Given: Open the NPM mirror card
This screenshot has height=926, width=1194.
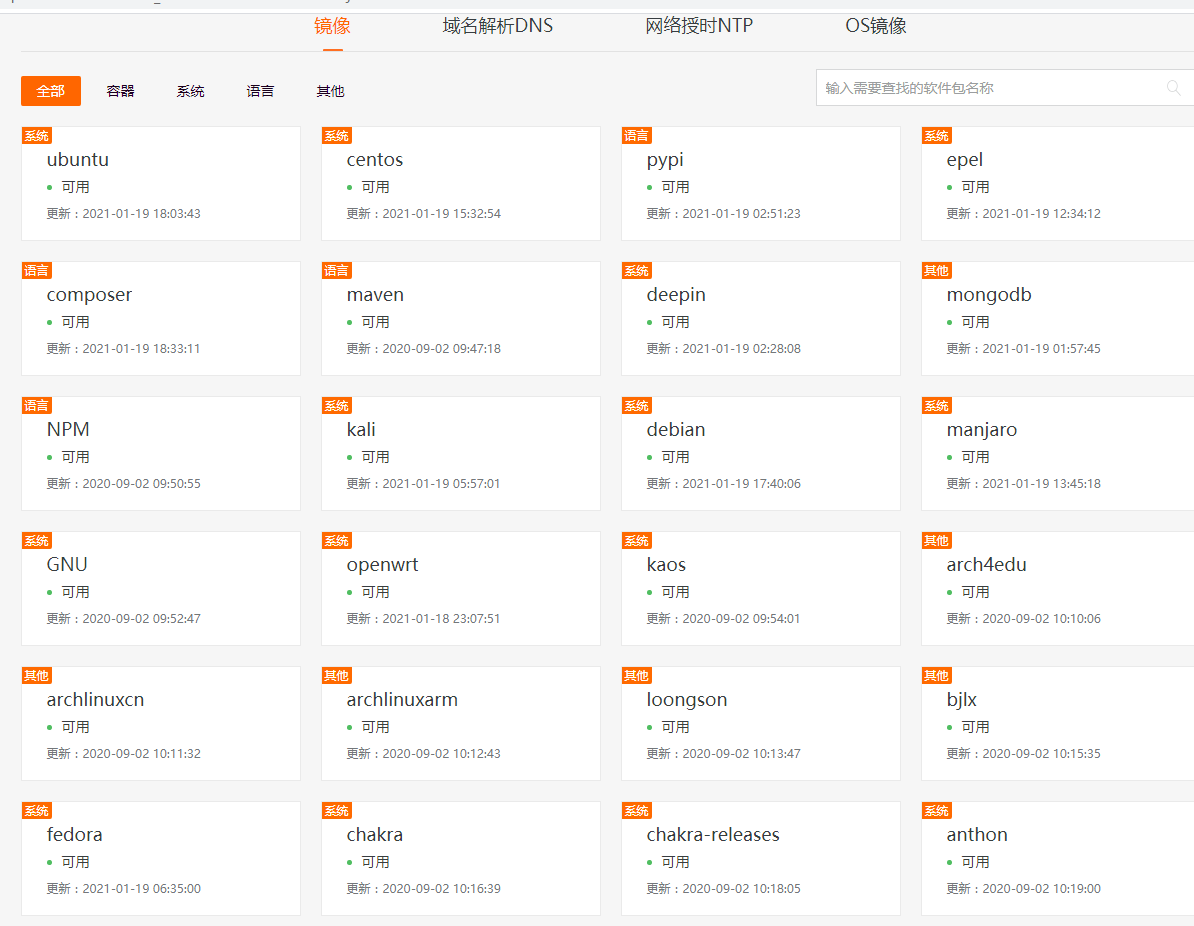Looking at the screenshot, I should (161, 453).
